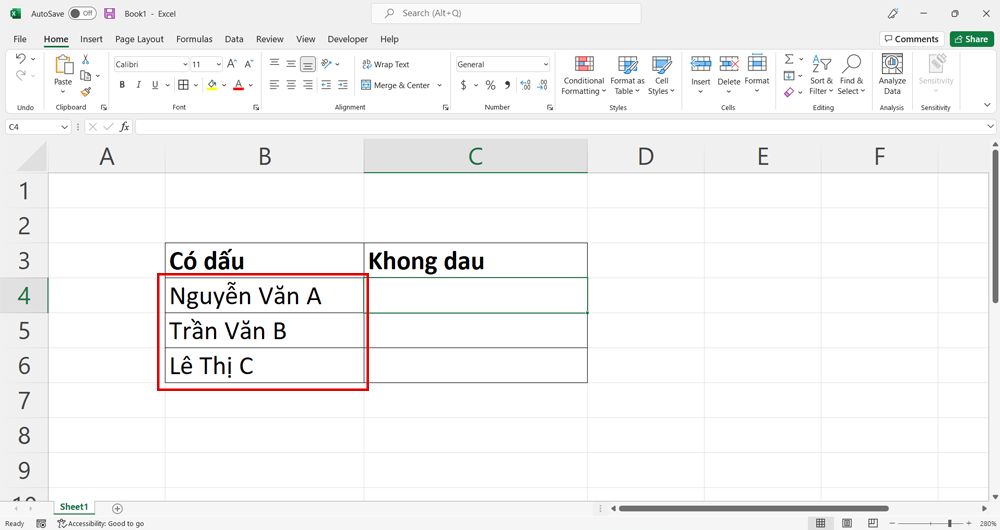This screenshot has height=530, width=1000.
Task: Increase font size with larger A
Action: (232, 64)
